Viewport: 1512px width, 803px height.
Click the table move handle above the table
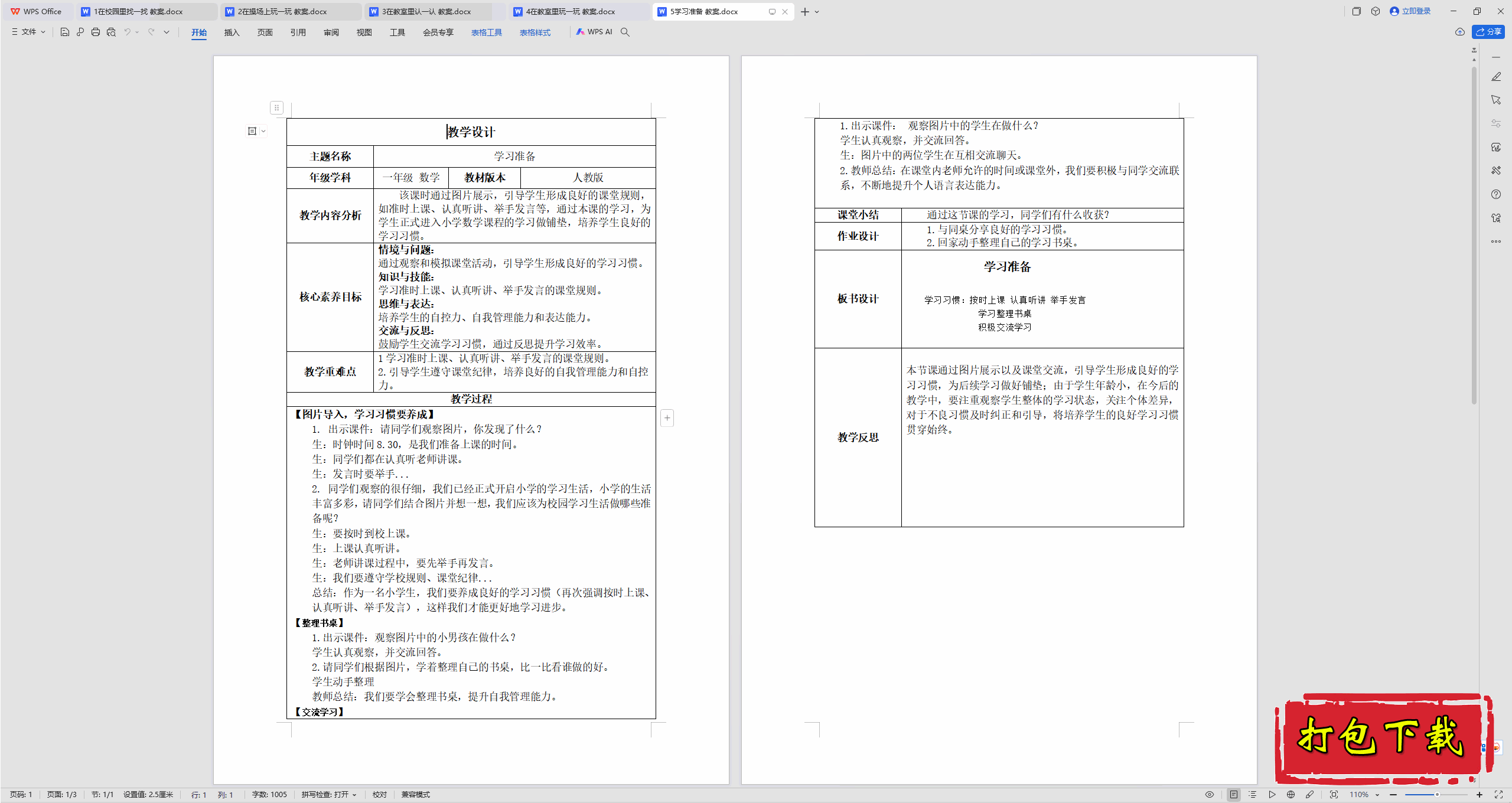pos(276,107)
